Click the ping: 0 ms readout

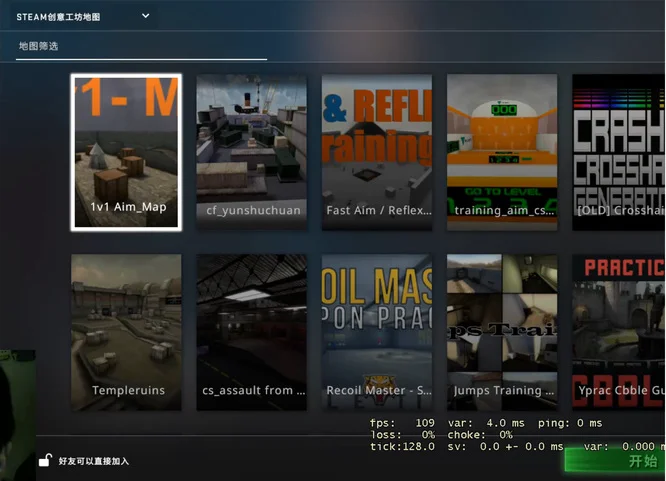(570, 423)
